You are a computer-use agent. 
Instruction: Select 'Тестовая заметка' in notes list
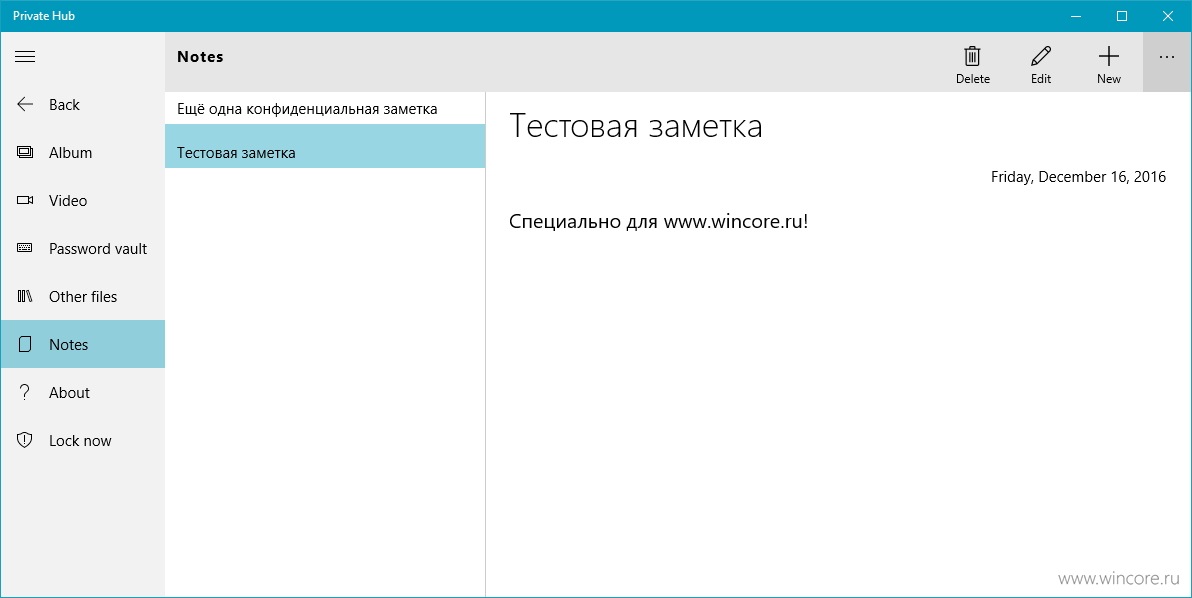[x=325, y=146]
